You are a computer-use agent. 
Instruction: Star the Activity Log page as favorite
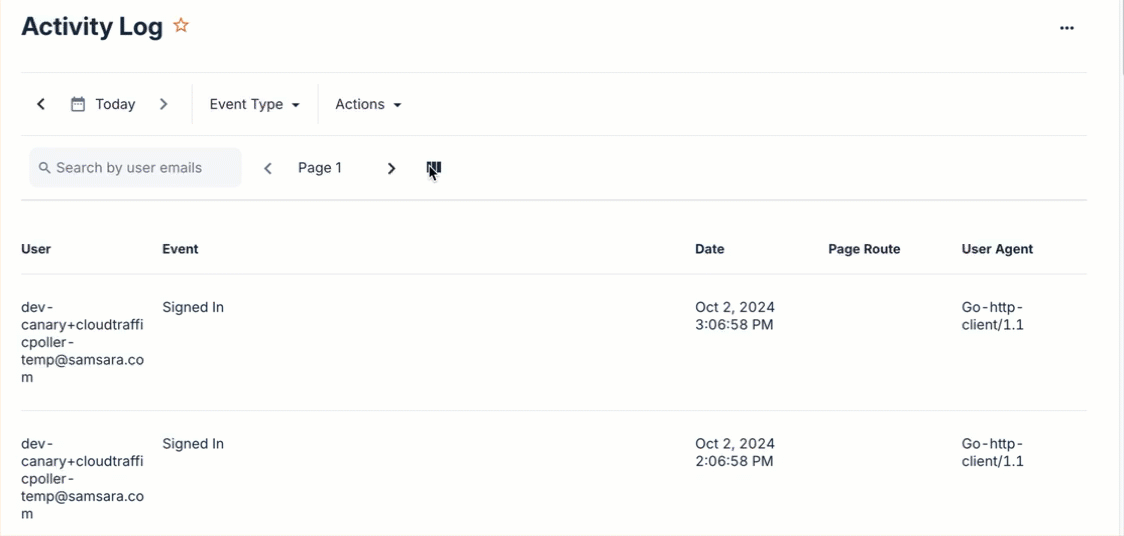[181, 26]
